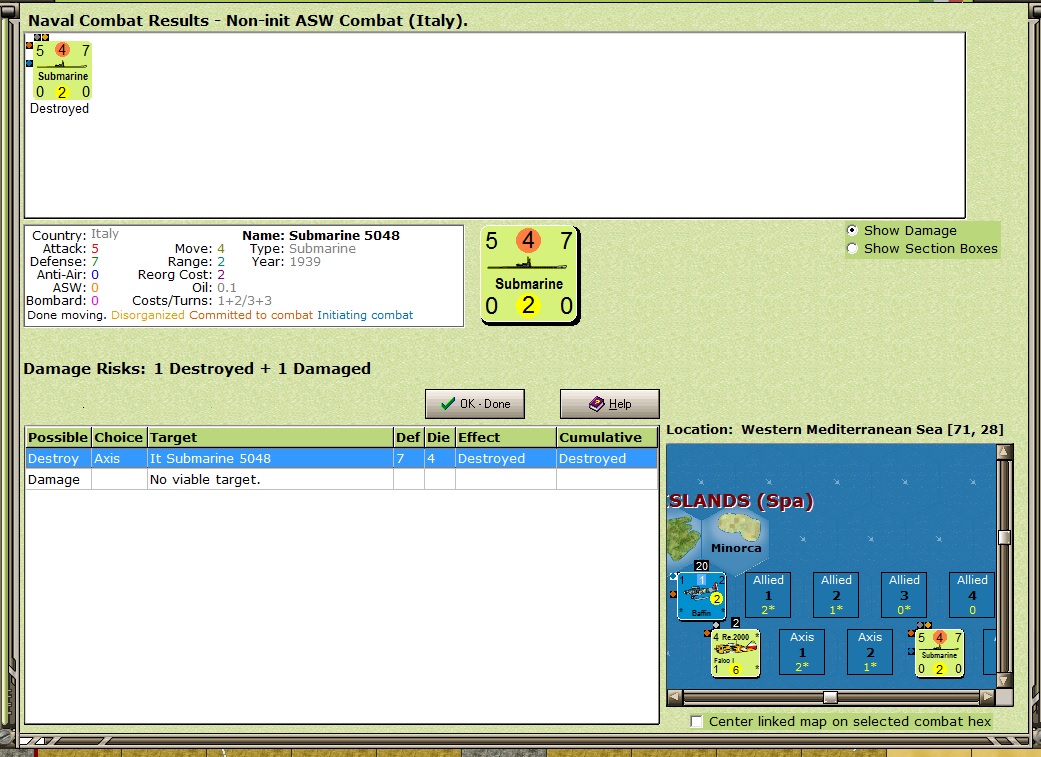This screenshot has height=757, width=1041.
Task: Select the Re.2000 Falco fighter counter
Action: [736, 653]
